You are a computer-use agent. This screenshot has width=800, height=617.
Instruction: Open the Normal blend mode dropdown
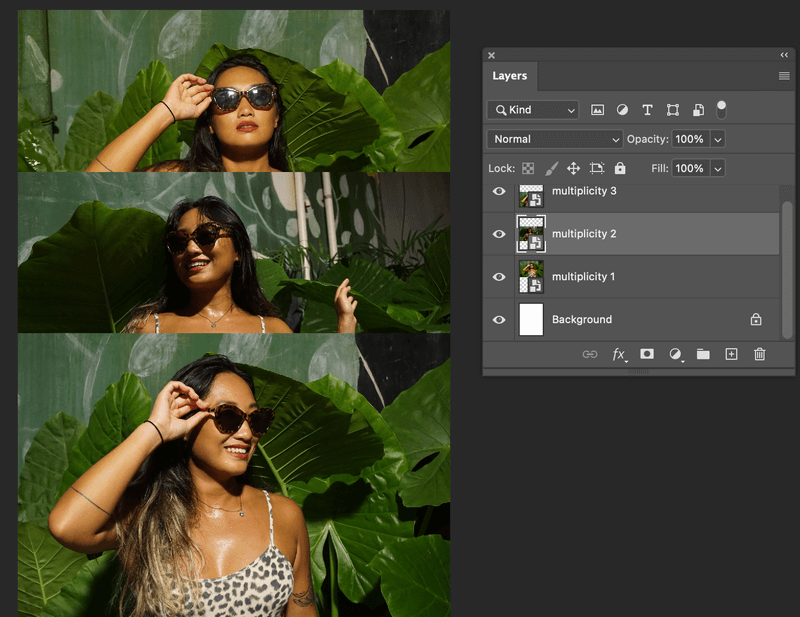coord(554,139)
